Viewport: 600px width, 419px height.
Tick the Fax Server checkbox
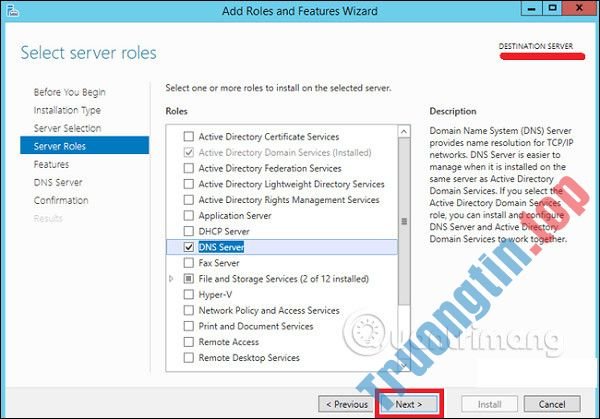tap(189, 263)
